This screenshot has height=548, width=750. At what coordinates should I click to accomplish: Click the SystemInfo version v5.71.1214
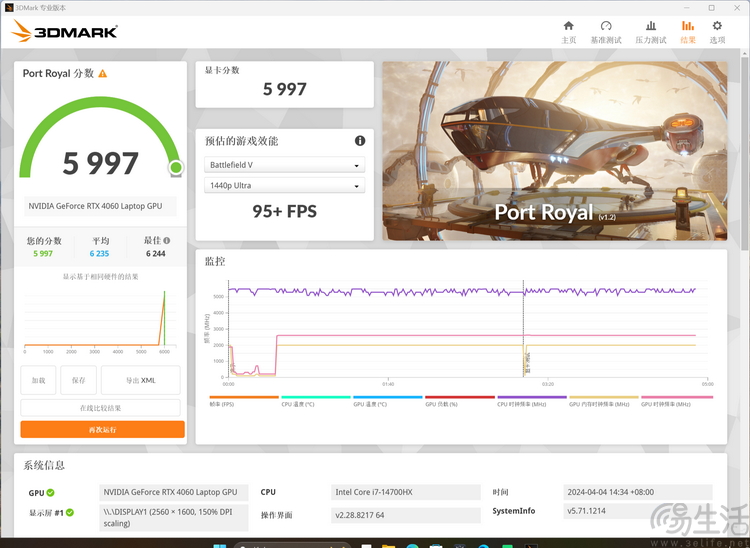638,511
